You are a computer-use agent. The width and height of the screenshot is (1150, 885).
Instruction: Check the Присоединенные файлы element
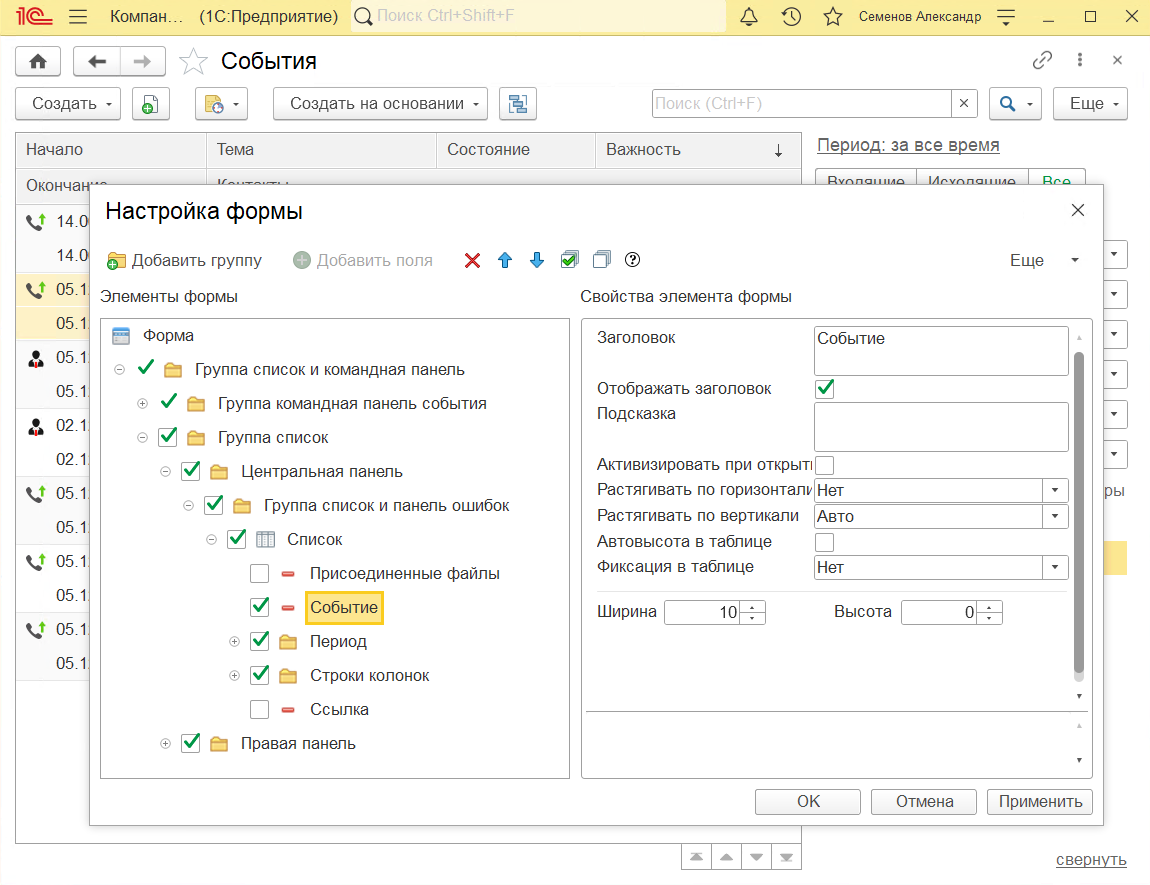(x=260, y=573)
